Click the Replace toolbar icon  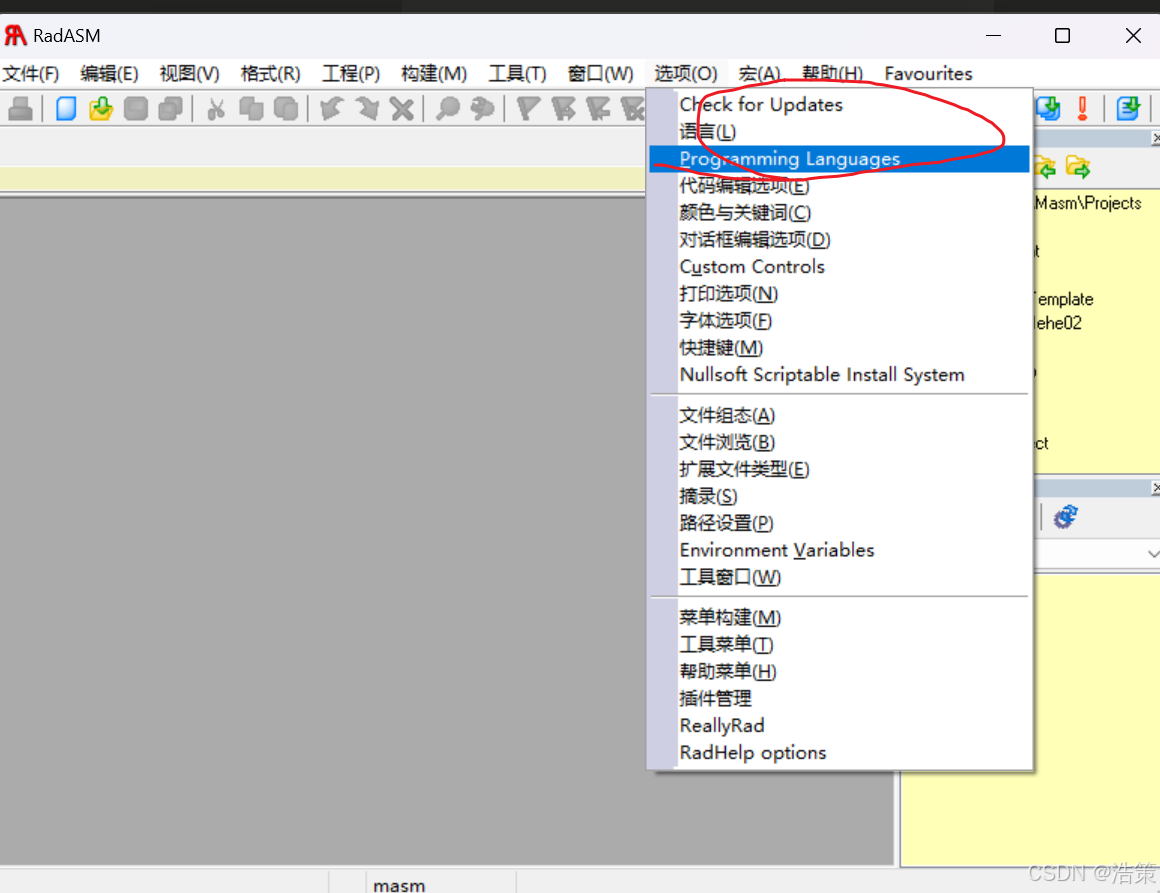point(482,109)
